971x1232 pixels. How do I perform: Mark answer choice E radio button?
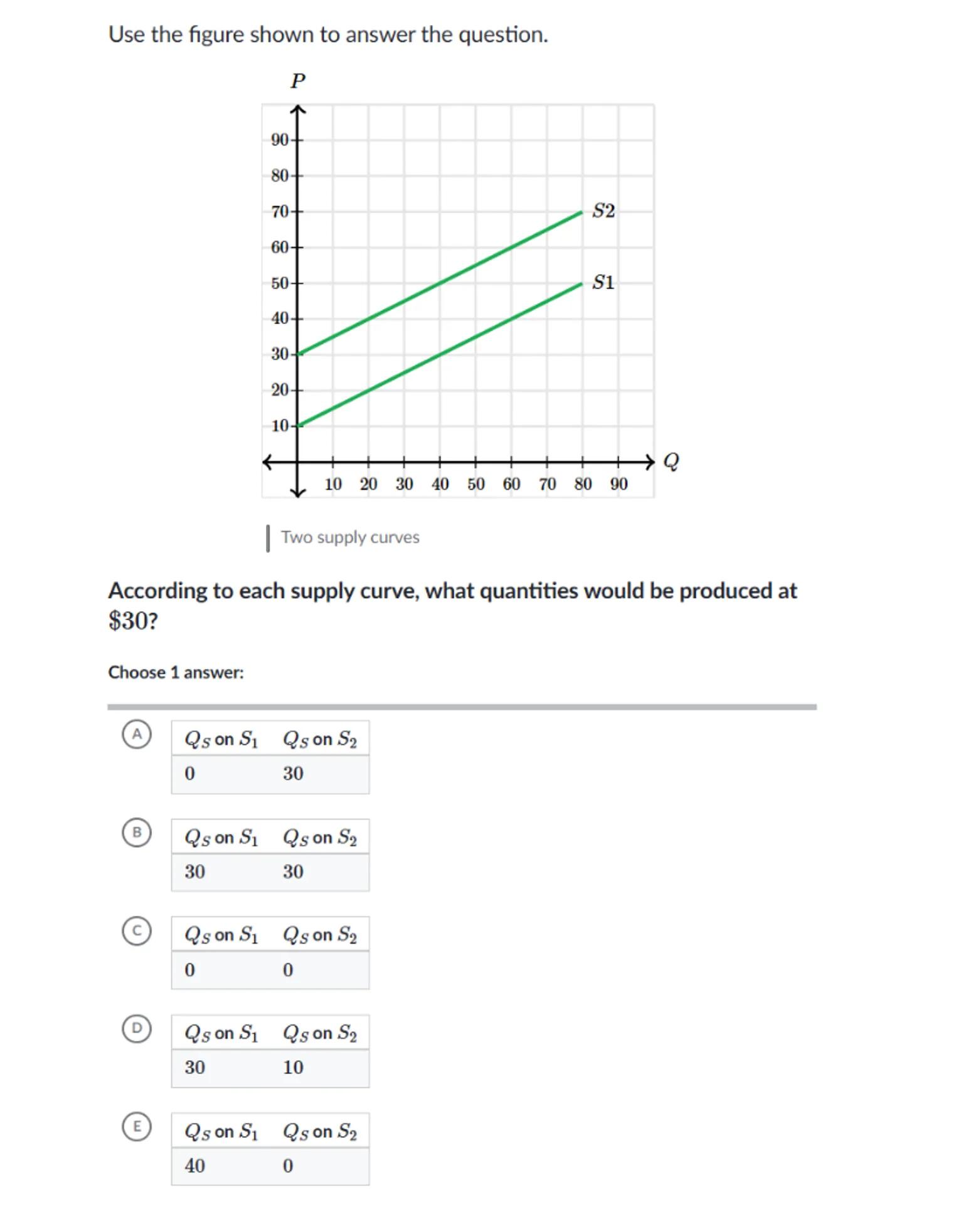pos(137,1127)
